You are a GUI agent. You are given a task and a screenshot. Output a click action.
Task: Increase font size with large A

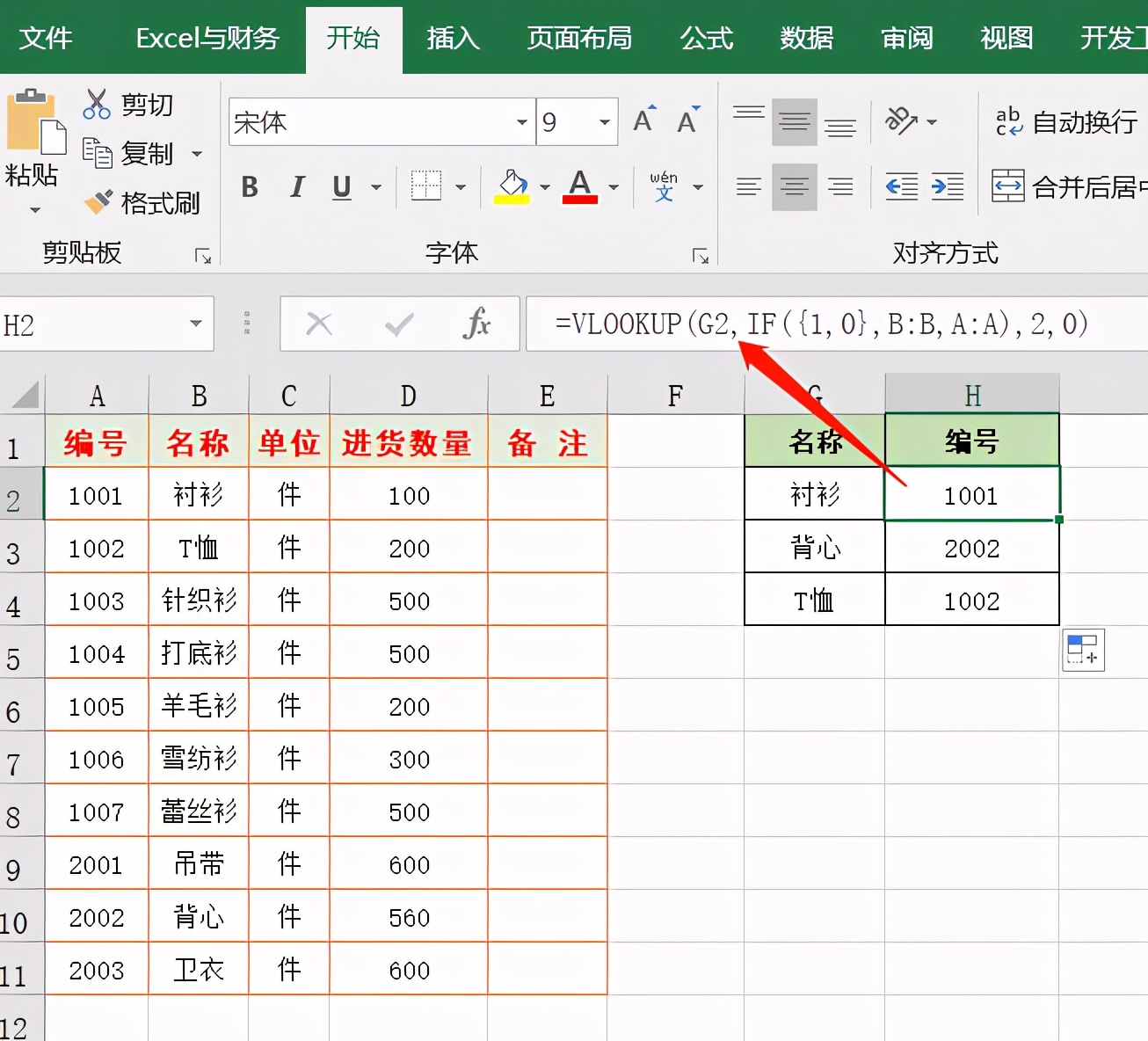[644, 120]
